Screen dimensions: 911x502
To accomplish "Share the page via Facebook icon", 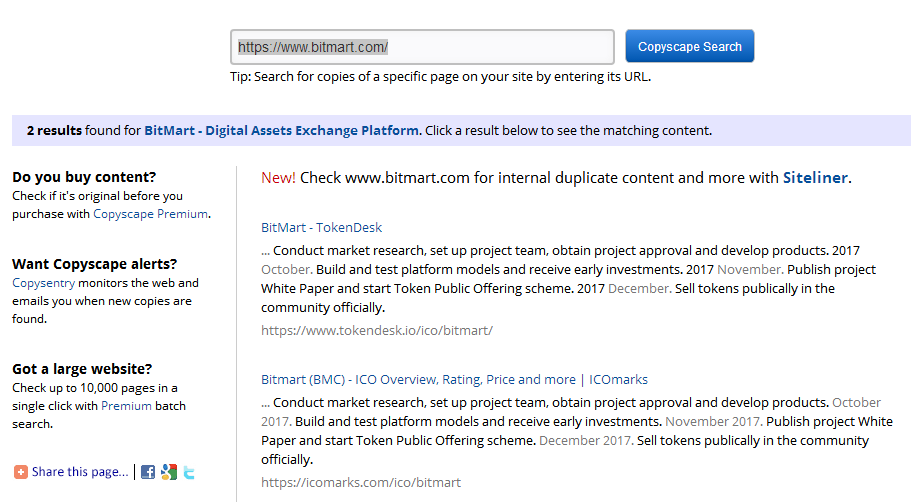I will point(148,472).
